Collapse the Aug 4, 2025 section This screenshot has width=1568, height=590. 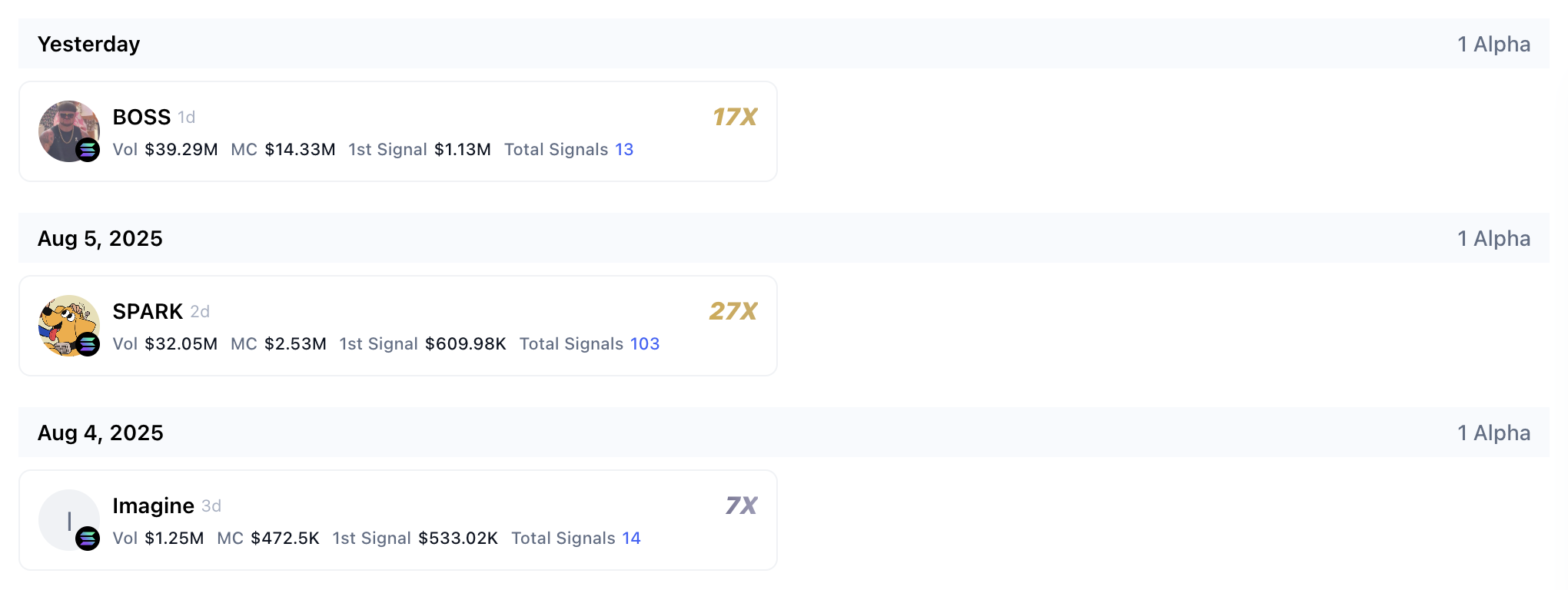click(x=101, y=433)
